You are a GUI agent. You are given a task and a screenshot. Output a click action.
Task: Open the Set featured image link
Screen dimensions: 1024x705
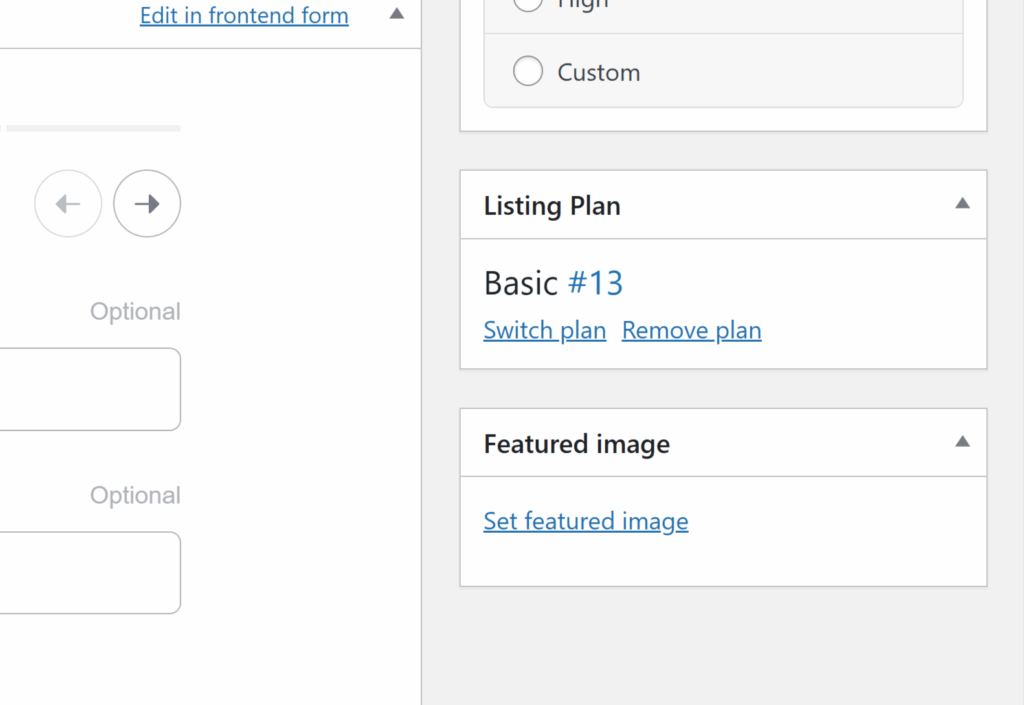coord(585,522)
